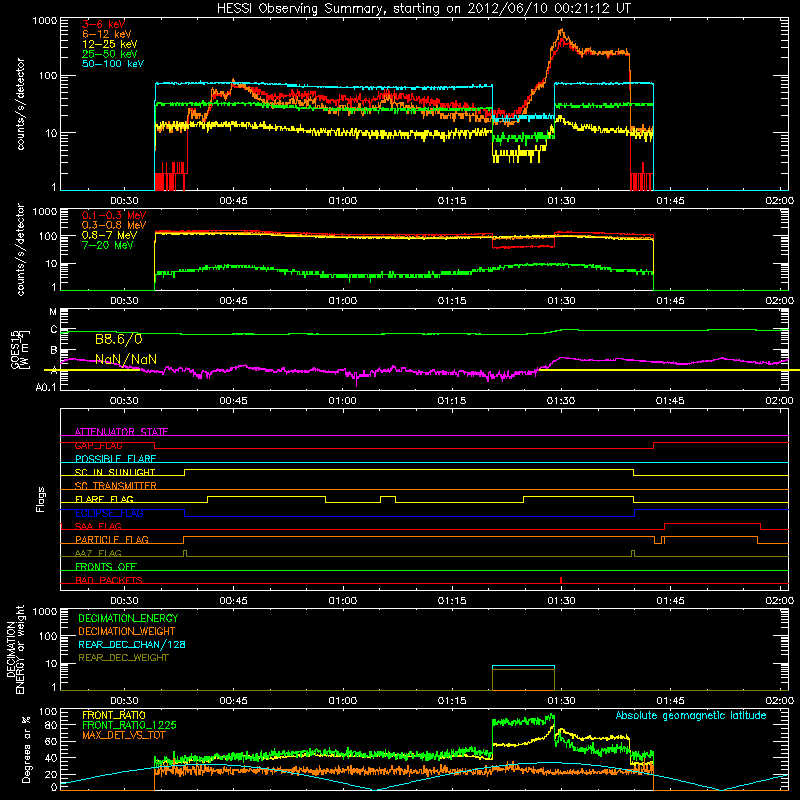
Task: Click the FRONT_RATIO_1225 legend label
Action: (129, 725)
